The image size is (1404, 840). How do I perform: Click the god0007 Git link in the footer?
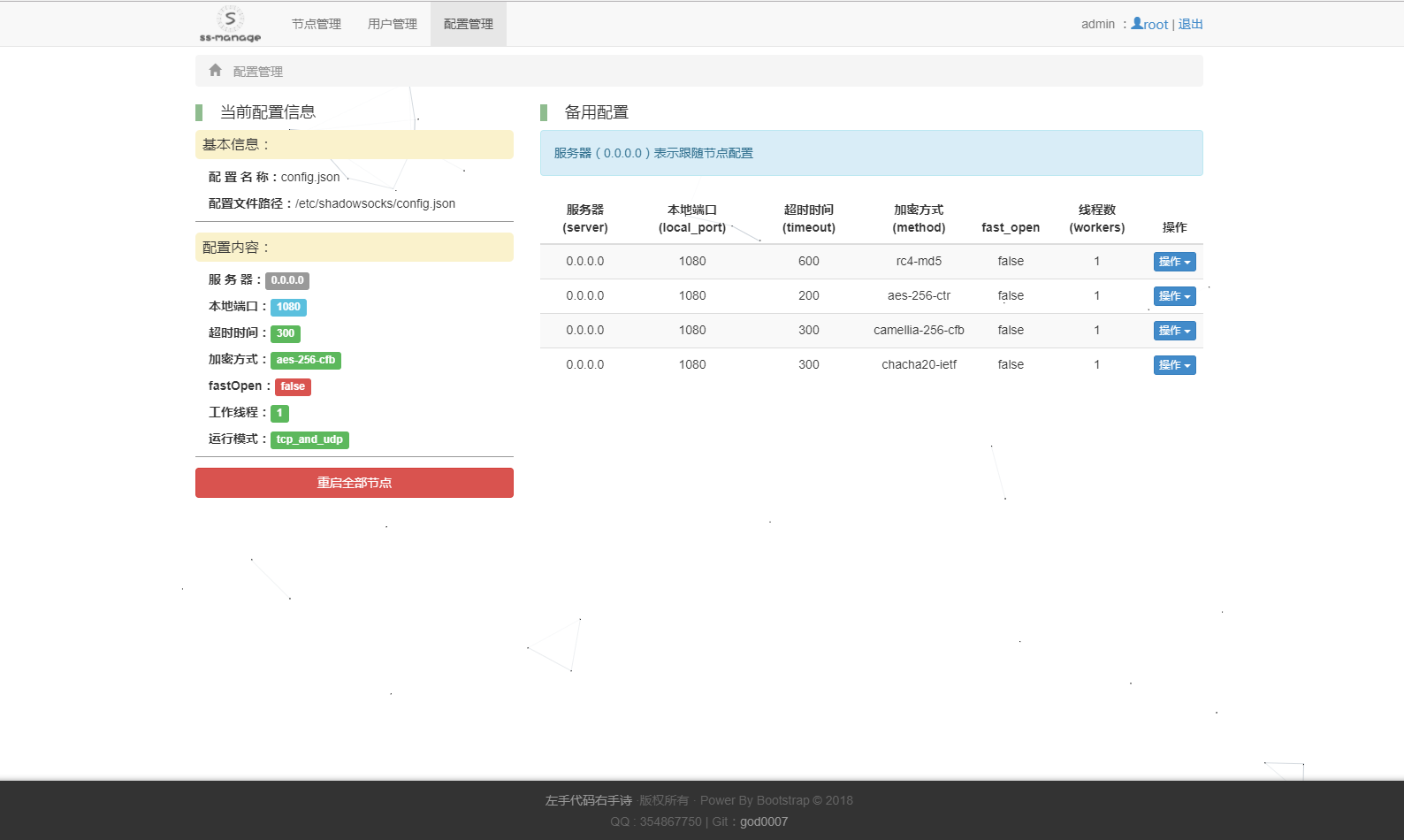763,821
